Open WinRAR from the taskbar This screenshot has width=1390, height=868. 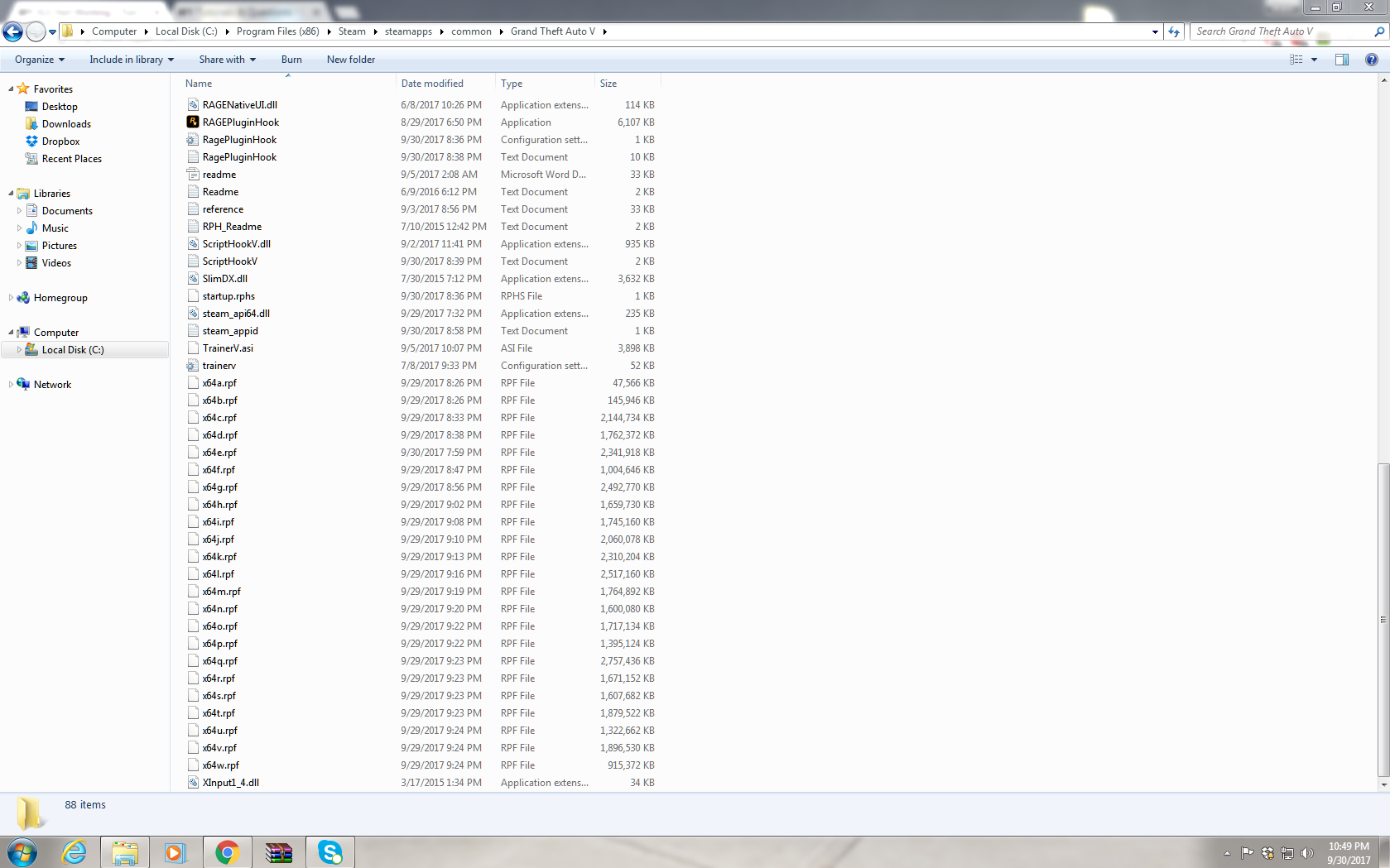click(x=278, y=852)
